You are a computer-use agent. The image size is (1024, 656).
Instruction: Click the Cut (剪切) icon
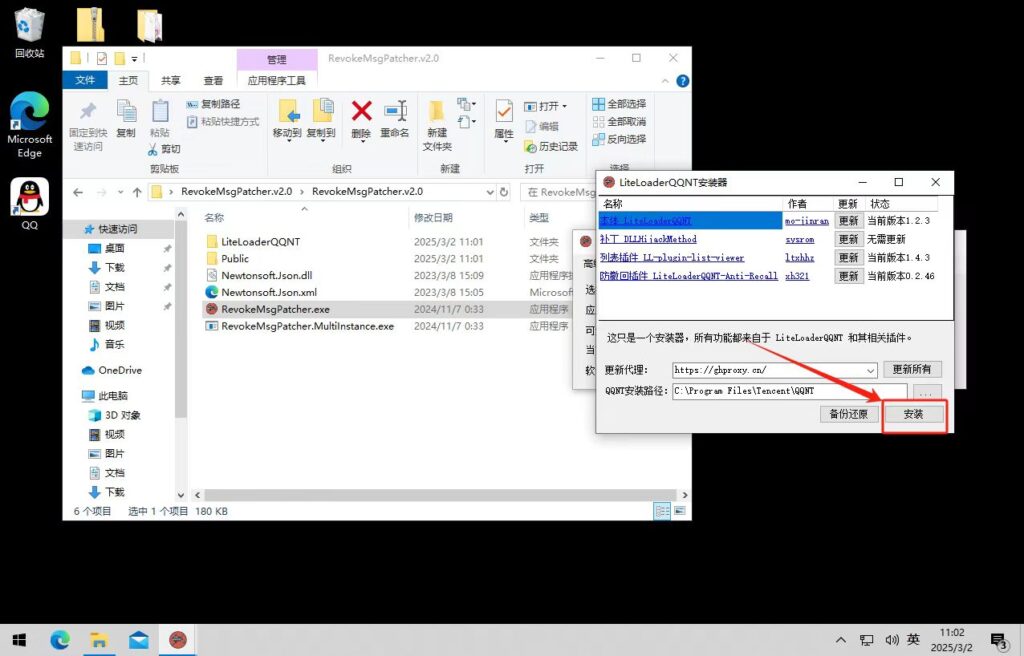click(161, 148)
